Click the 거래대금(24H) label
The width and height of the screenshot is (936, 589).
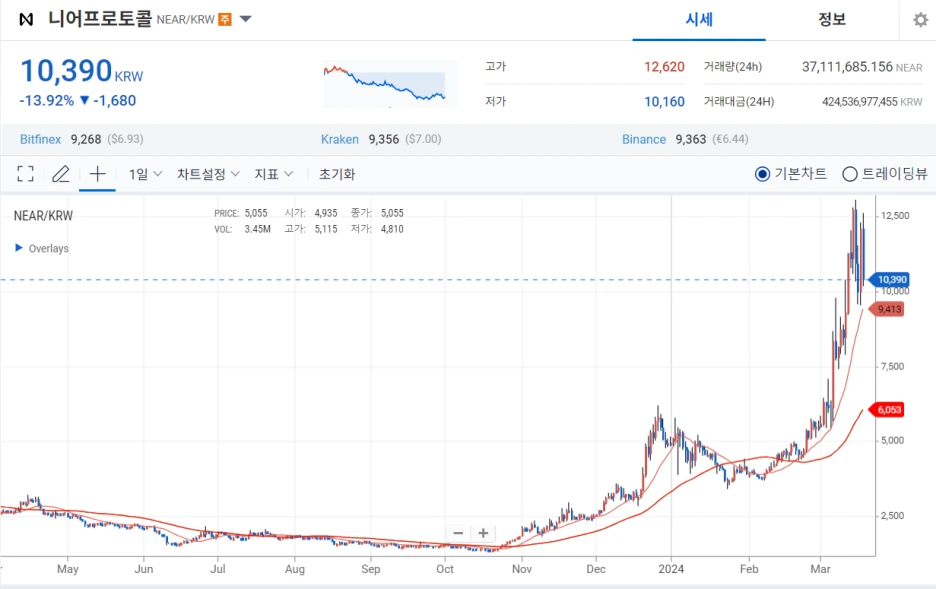click(738, 101)
